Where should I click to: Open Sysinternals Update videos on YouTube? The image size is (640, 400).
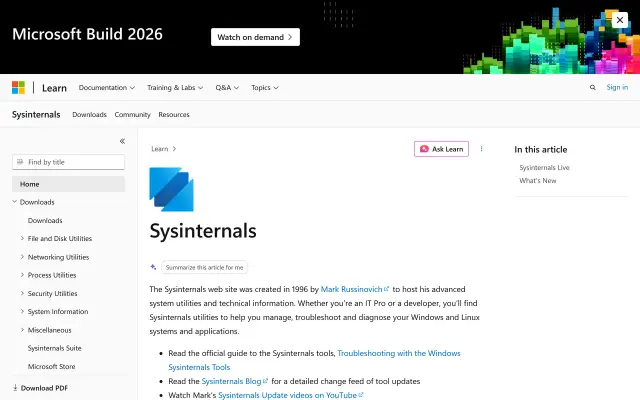click(x=290, y=395)
